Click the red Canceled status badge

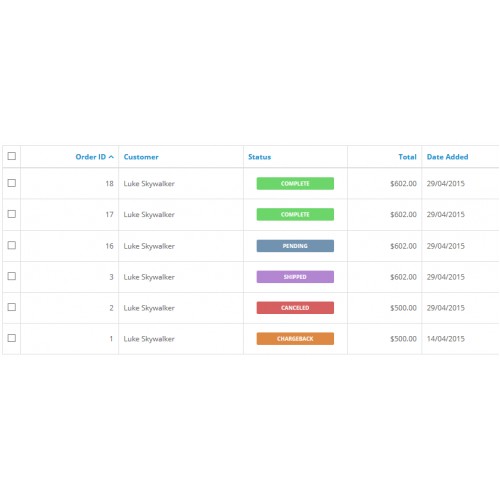[295, 308]
